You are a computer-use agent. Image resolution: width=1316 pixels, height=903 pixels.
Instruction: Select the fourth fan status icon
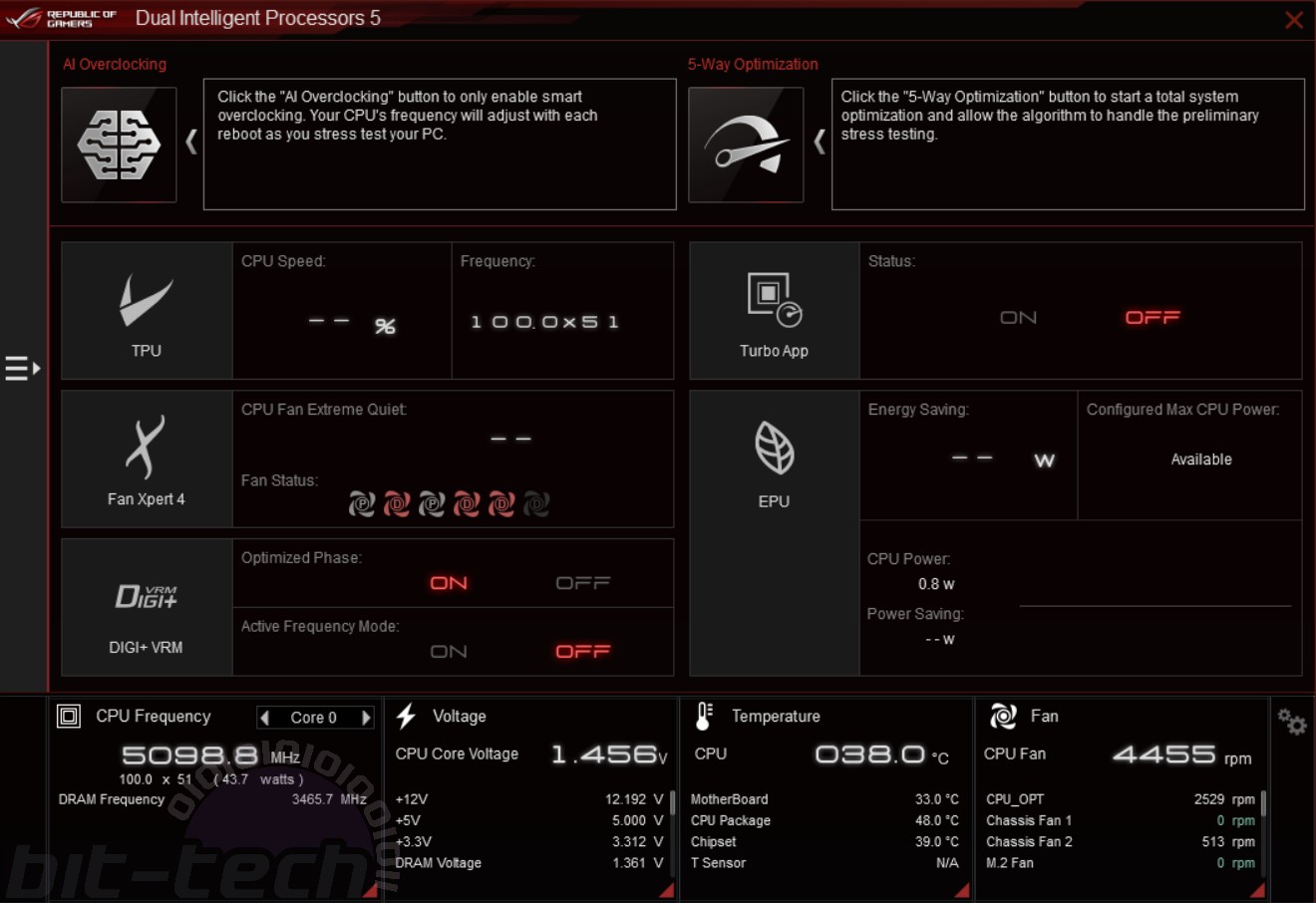tap(467, 503)
